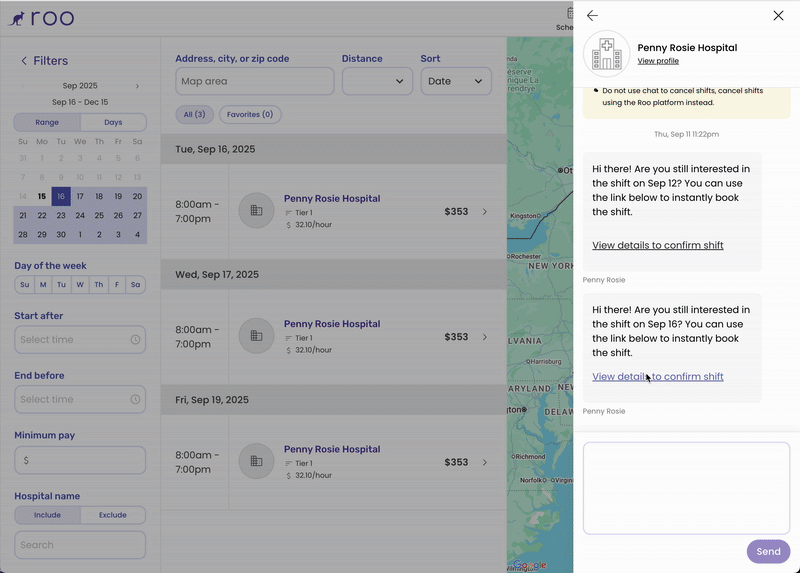Viewport: 800px width, 573px height.
Task: Open Penny Rosie Hospital shift Sep 17
Action: coord(332,324)
